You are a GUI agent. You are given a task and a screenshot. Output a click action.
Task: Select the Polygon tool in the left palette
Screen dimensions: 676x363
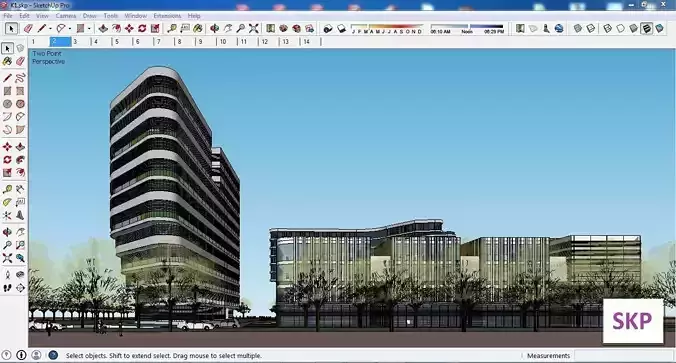[20, 104]
